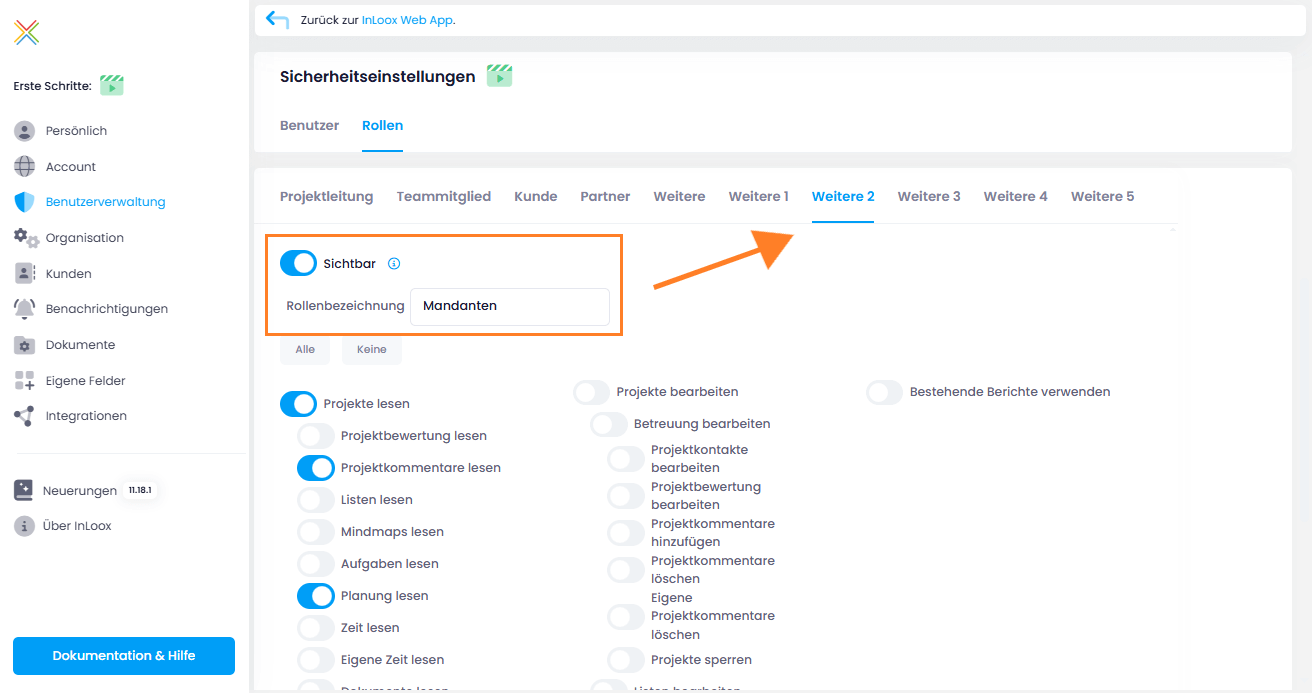Follow the InLoox Web App link
The height and width of the screenshot is (693, 1312).
407,20
